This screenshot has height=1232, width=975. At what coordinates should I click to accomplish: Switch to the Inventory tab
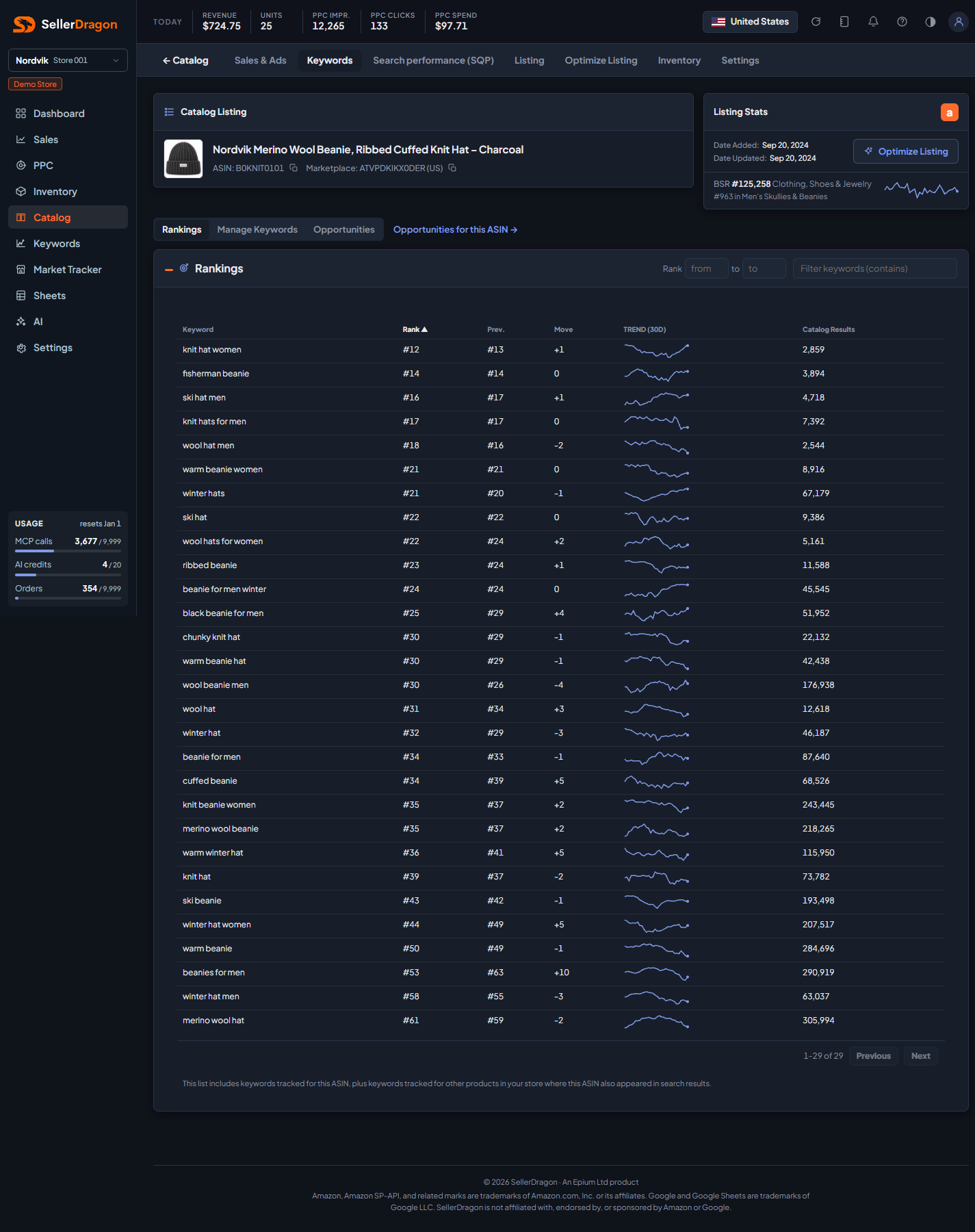pos(679,60)
